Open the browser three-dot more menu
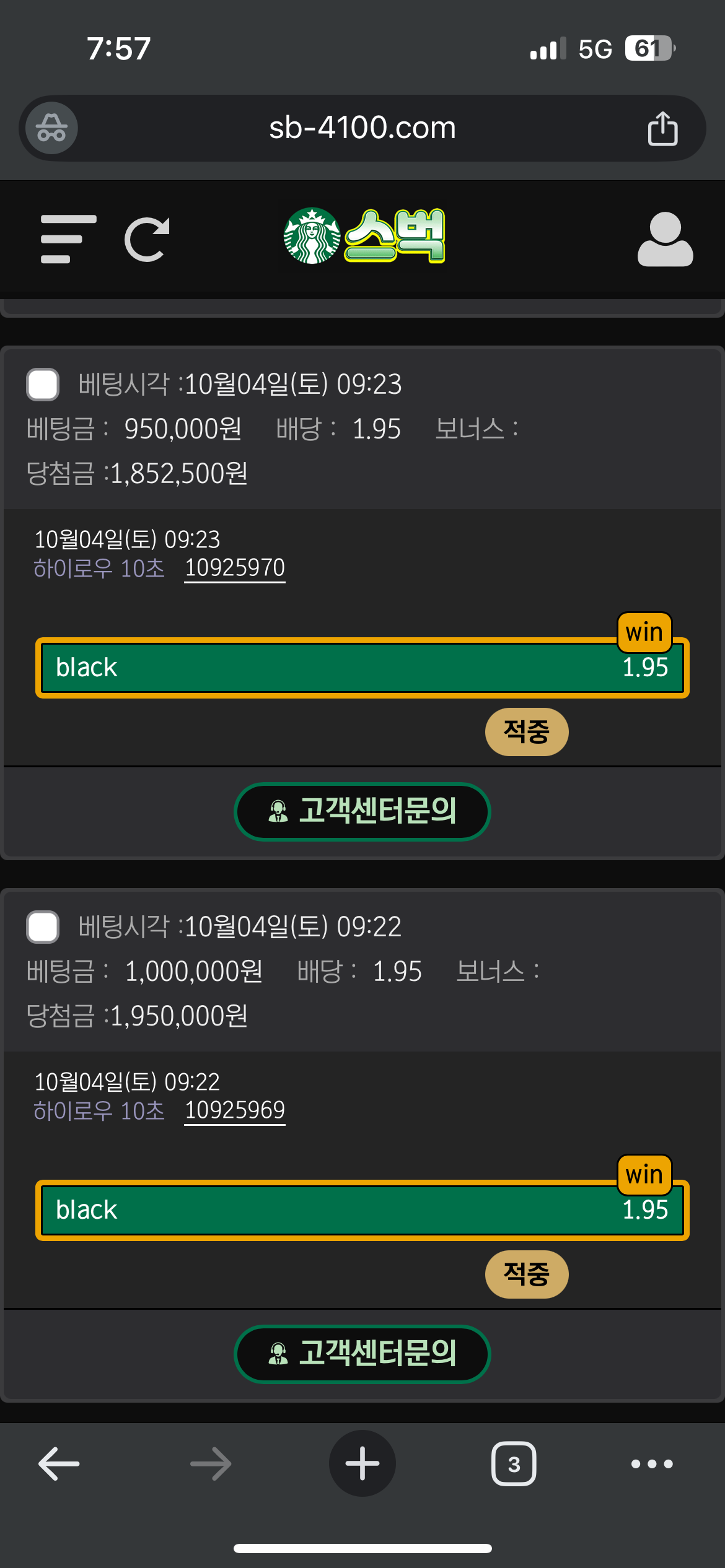Viewport: 725px width, 1568px height. pyautogui.click(x=652, y=1464)
